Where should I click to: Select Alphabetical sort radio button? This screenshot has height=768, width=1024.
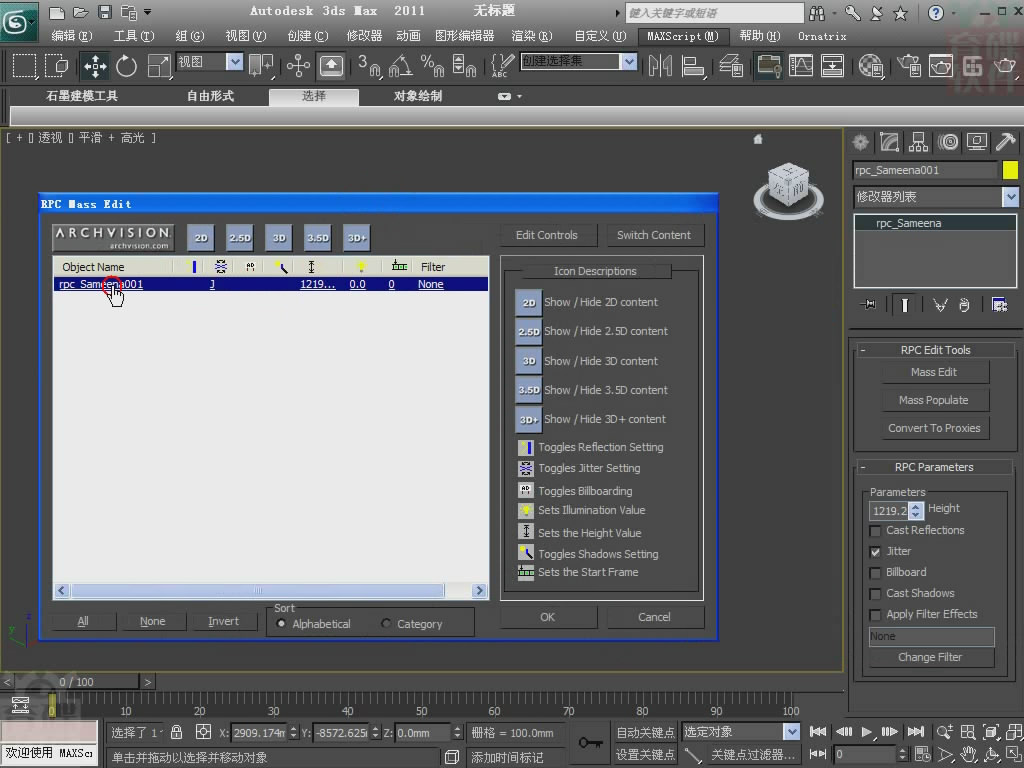pos(281,624)
